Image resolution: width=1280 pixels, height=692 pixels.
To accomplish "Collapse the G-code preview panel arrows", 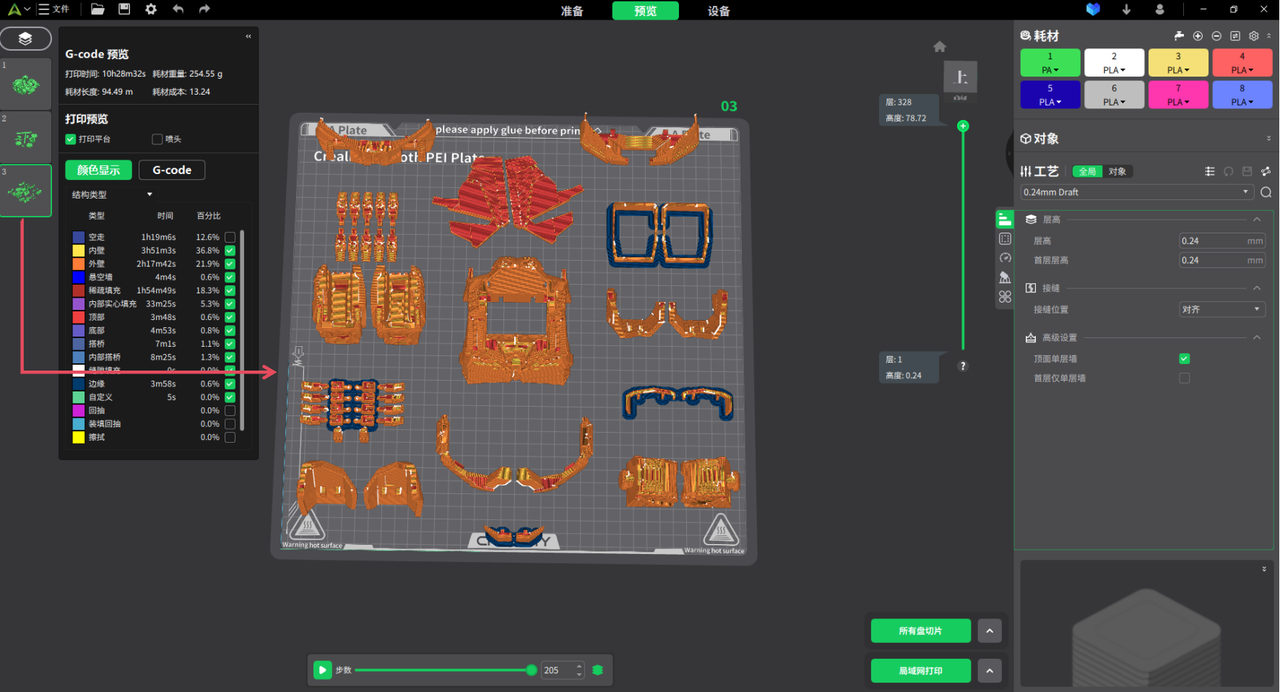I will pos(248,37).
